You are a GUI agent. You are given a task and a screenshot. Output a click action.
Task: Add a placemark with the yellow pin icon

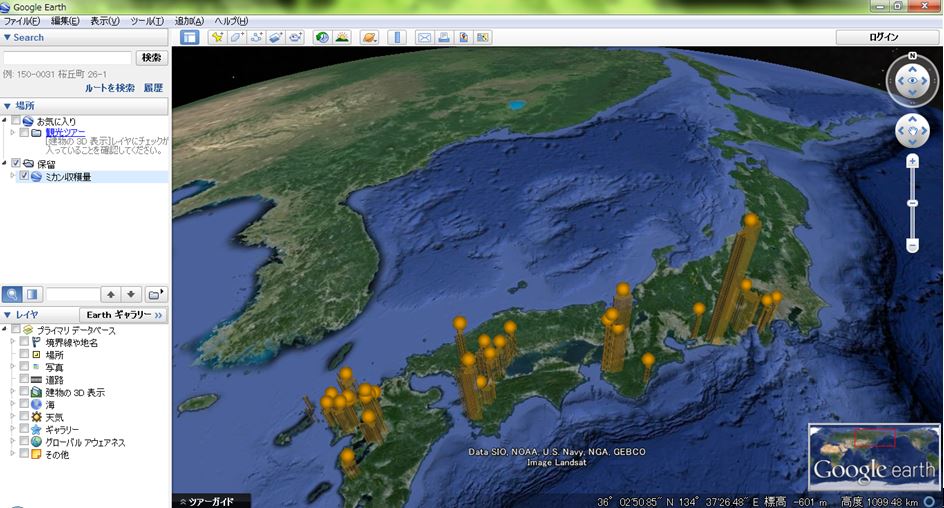point(217,37)
